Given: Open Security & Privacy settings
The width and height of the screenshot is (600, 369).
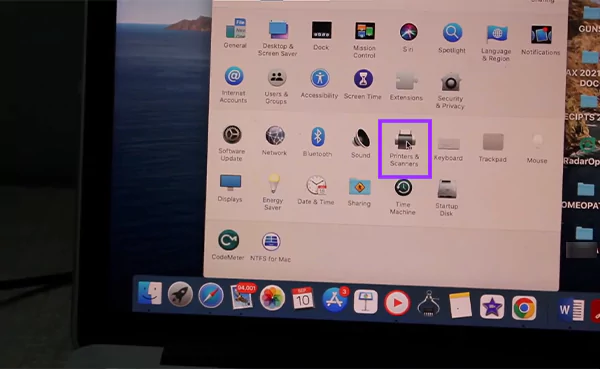Looking at the screenshot, I should pos(450,91).
